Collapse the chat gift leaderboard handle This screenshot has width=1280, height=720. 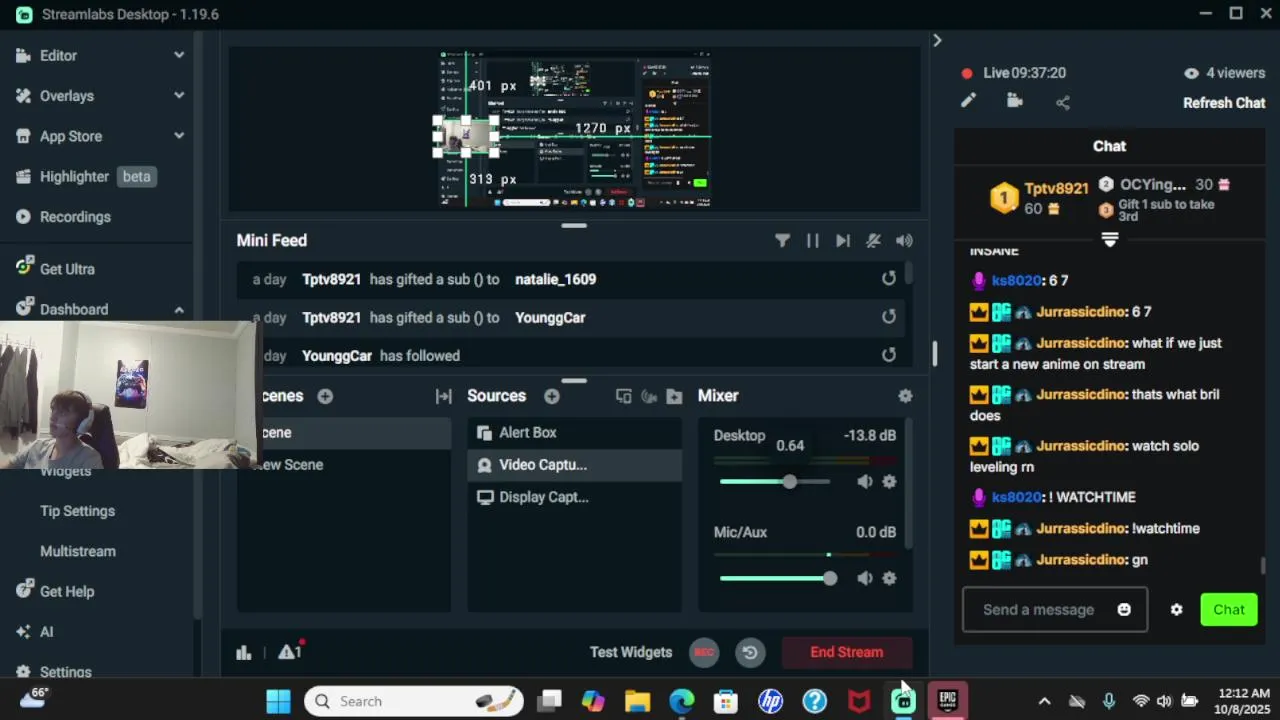tap(1110, 240)
